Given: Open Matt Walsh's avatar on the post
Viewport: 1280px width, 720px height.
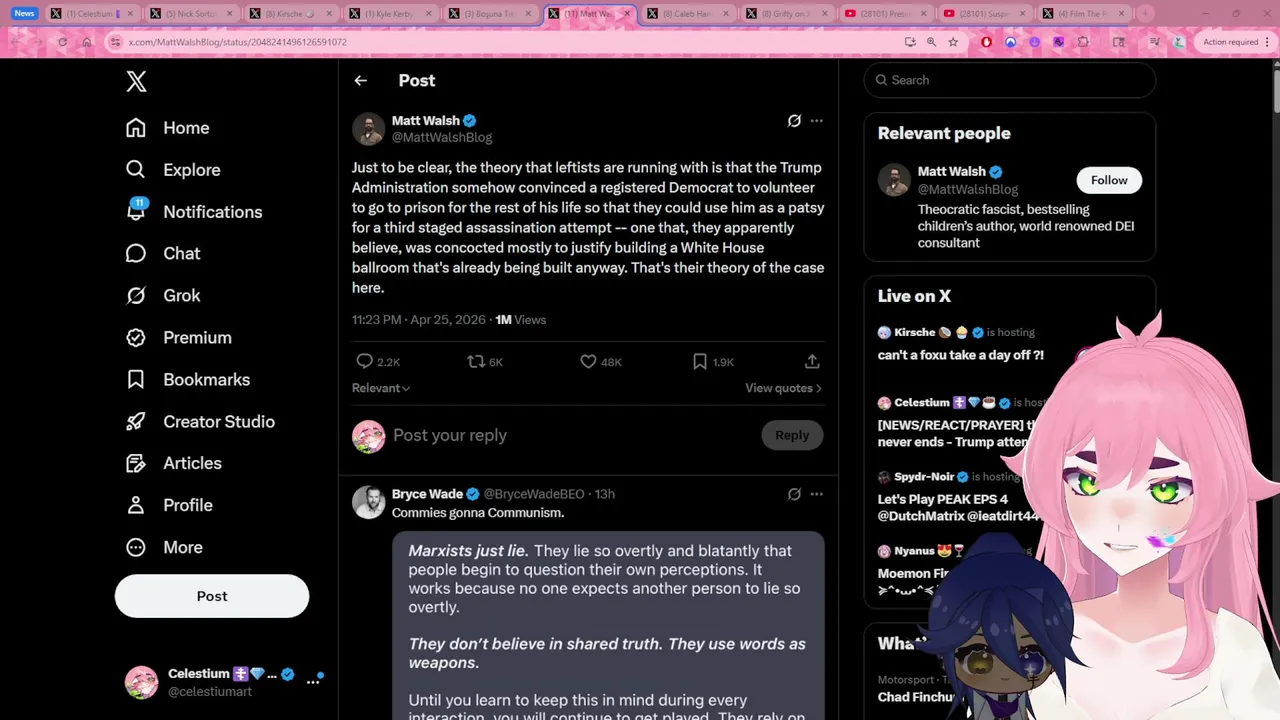Looking at the screenshot, I should (x=368, y=129).
